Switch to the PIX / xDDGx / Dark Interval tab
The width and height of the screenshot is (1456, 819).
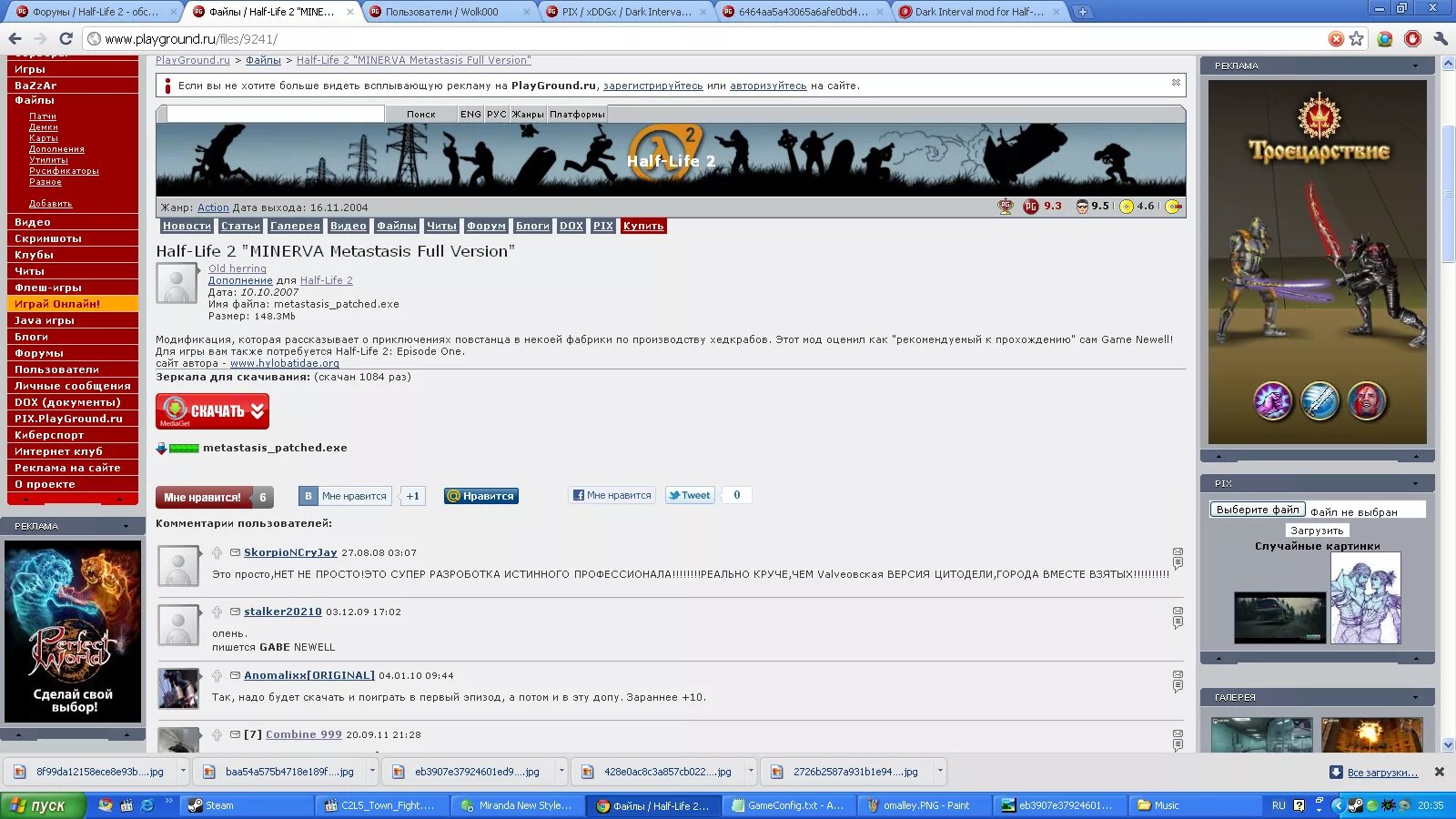626,12
